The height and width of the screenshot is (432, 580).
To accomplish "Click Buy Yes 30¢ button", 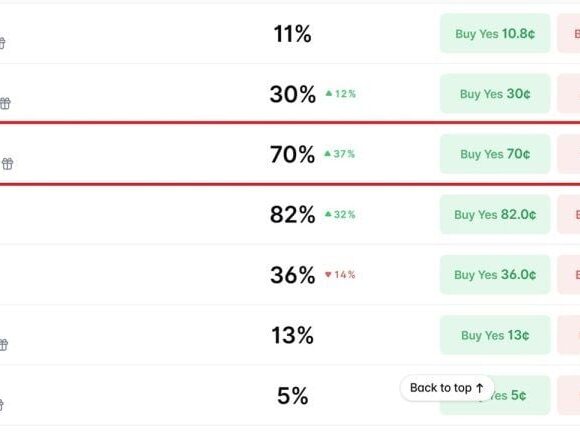I will [x=495, y=94].
